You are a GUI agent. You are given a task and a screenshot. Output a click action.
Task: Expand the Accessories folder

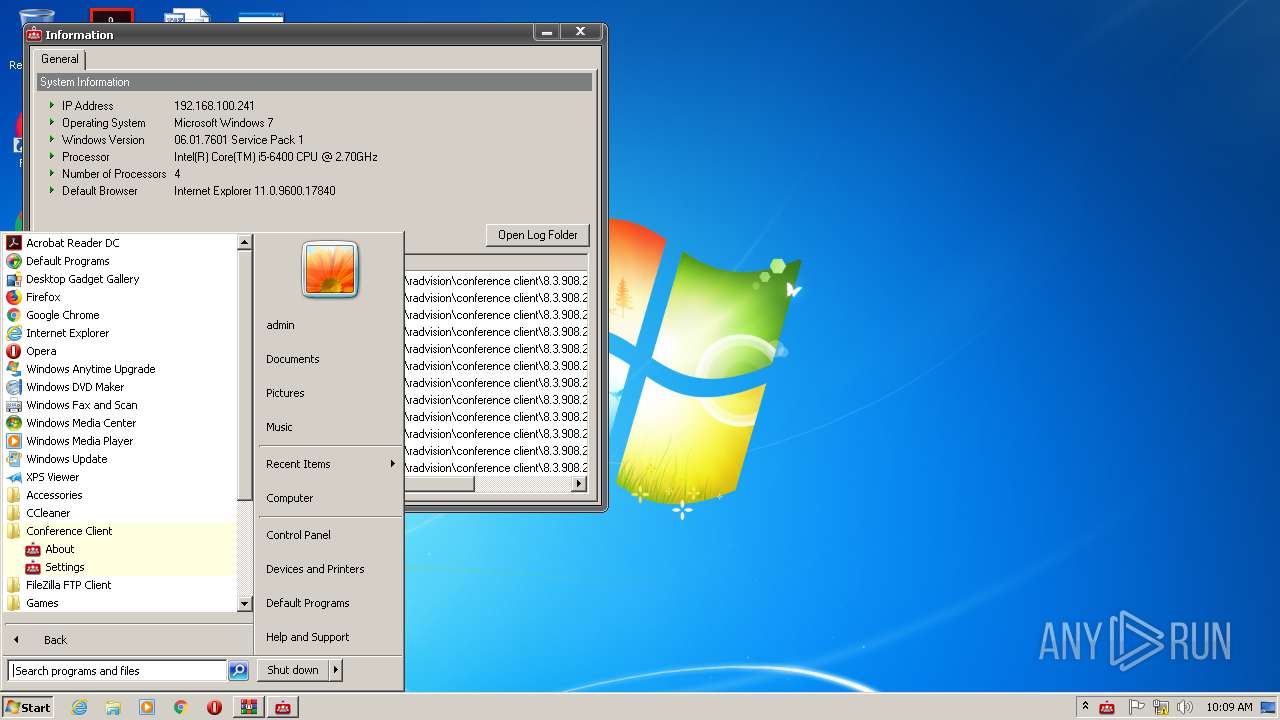(x=54, y=495)
